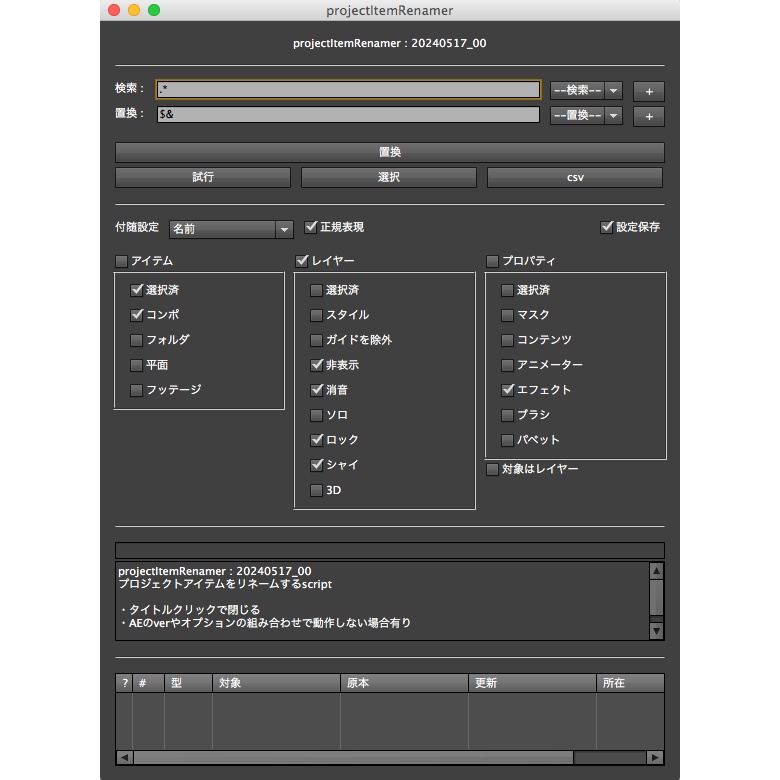Click right arrow of results table scrollbar
This screenshot has width=780, height=780.
pos(655,757)
